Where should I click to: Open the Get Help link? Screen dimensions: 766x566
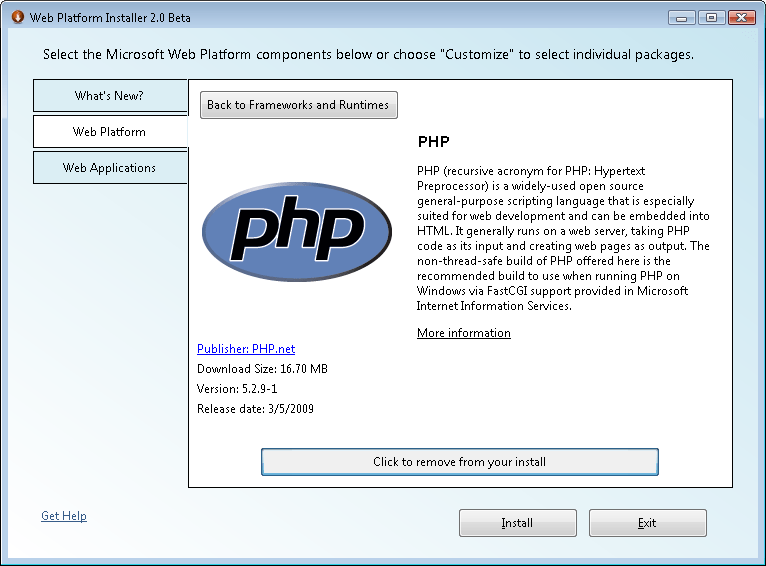64,516
